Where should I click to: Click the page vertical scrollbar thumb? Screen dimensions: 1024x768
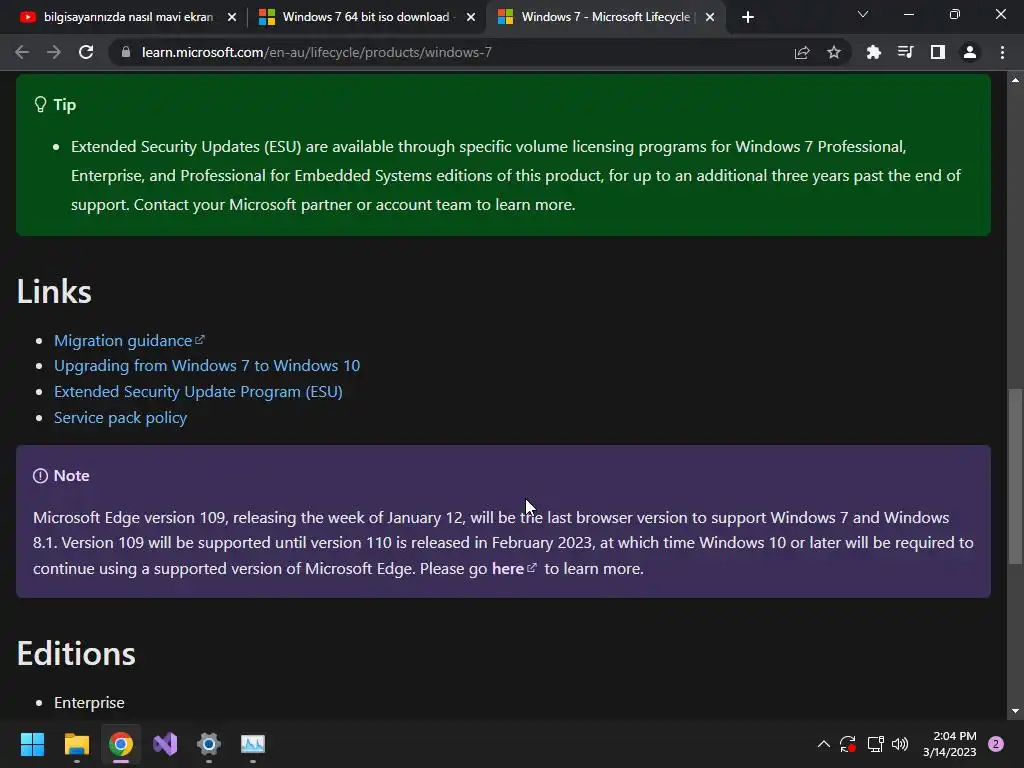coord(1015,476)
